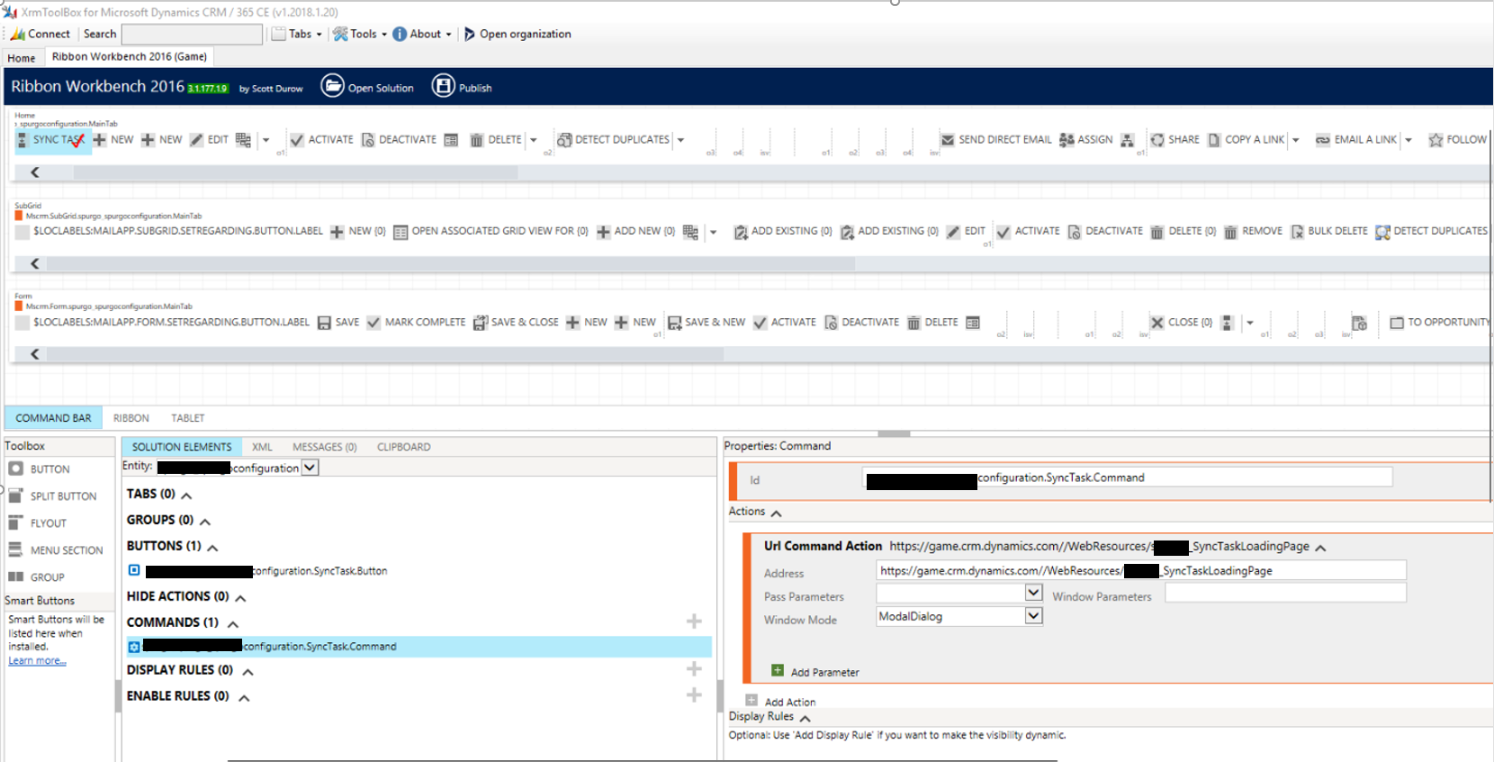Open the Tools menu

coord(359,34)
